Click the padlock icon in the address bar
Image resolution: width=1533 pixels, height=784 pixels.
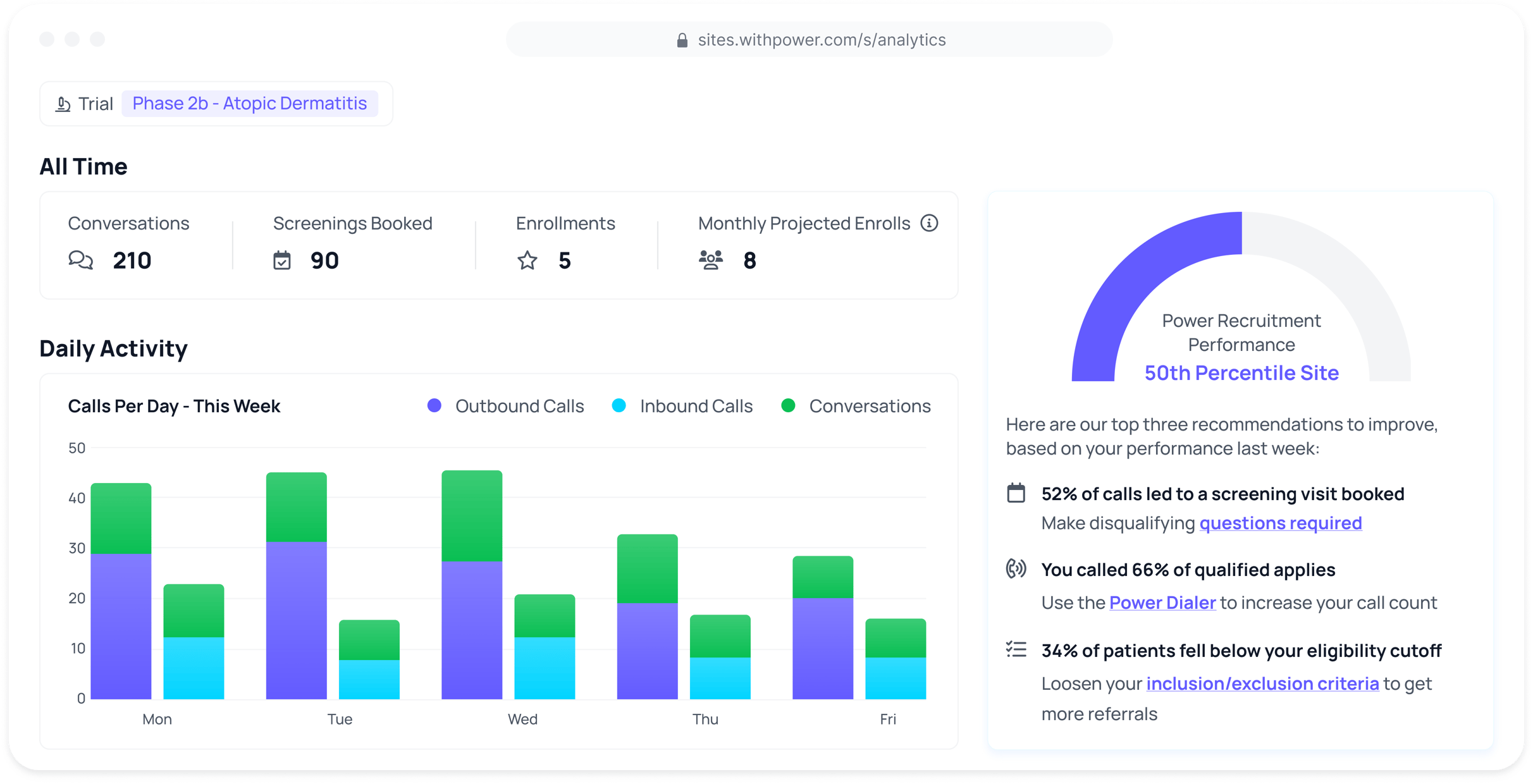[682, 39]
